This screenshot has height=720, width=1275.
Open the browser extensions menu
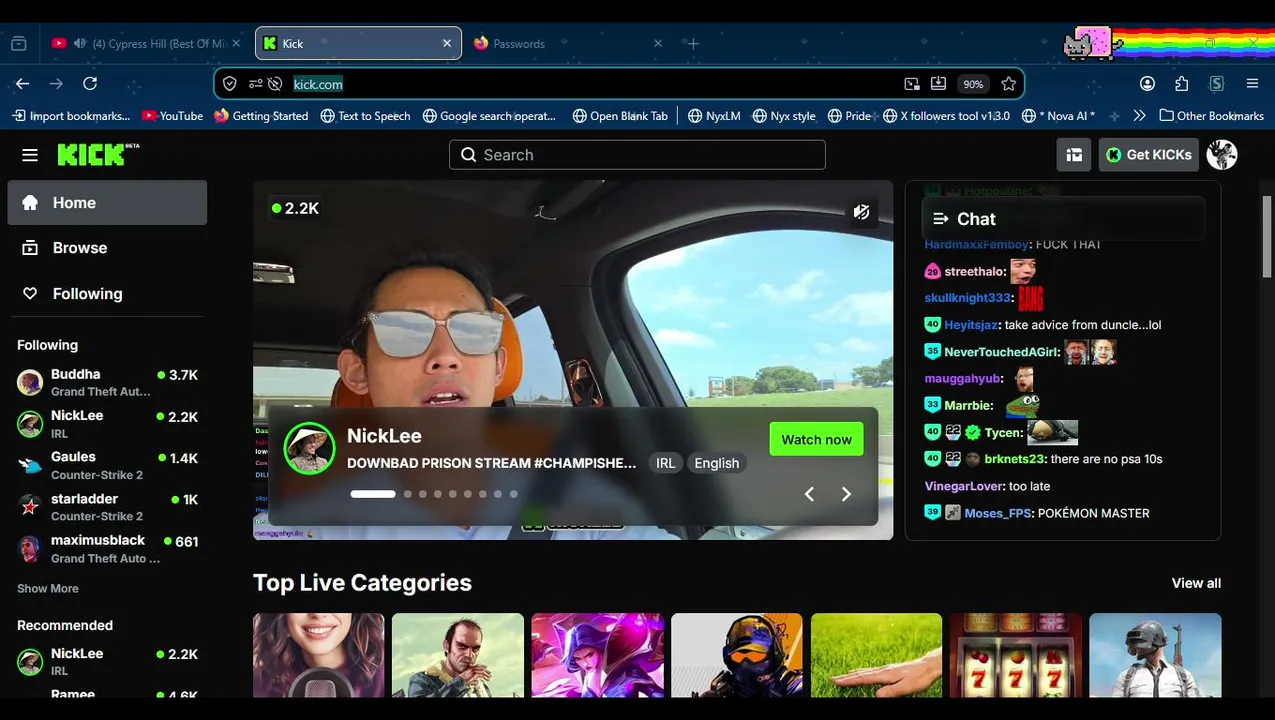(1182, 84)
